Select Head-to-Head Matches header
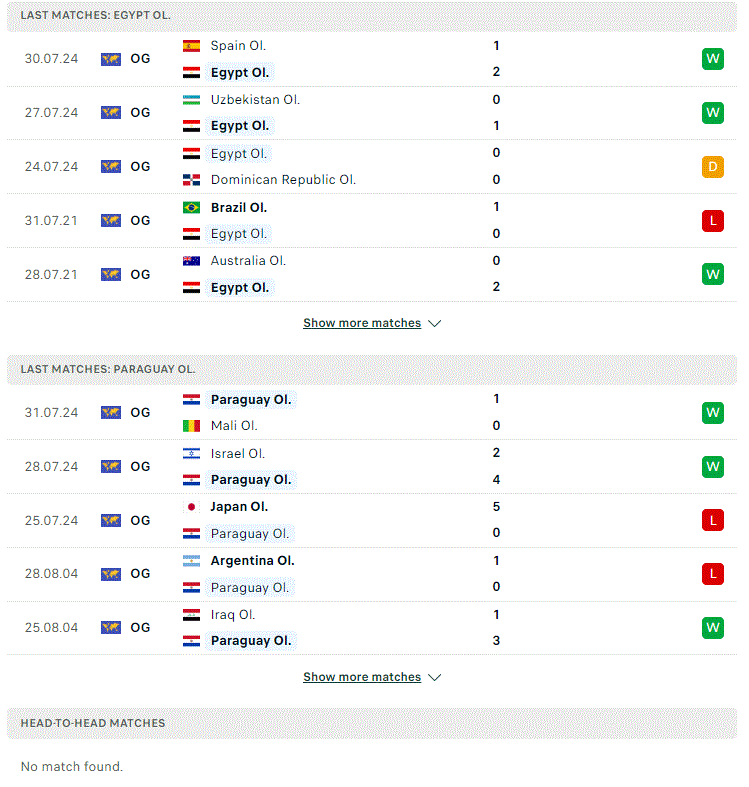 click(x=372, y=723)
